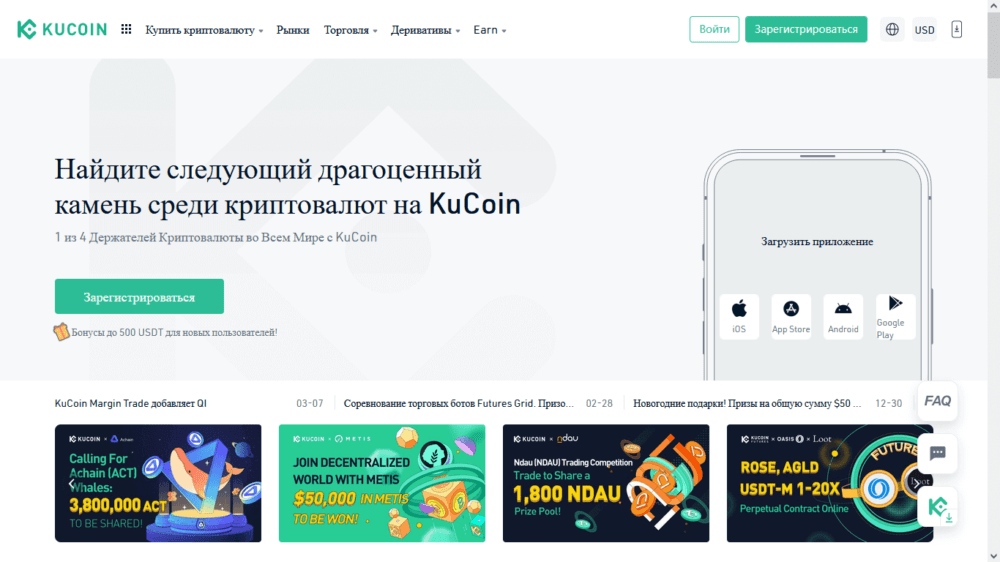Expand the Торговля dropdown menu

pyautogui.click(x=350, y=30)
